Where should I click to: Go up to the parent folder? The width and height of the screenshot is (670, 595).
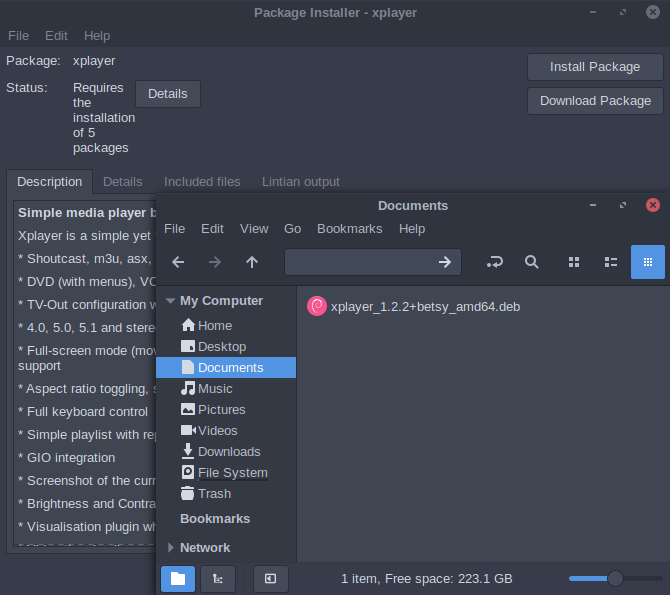tap(252, 262)
